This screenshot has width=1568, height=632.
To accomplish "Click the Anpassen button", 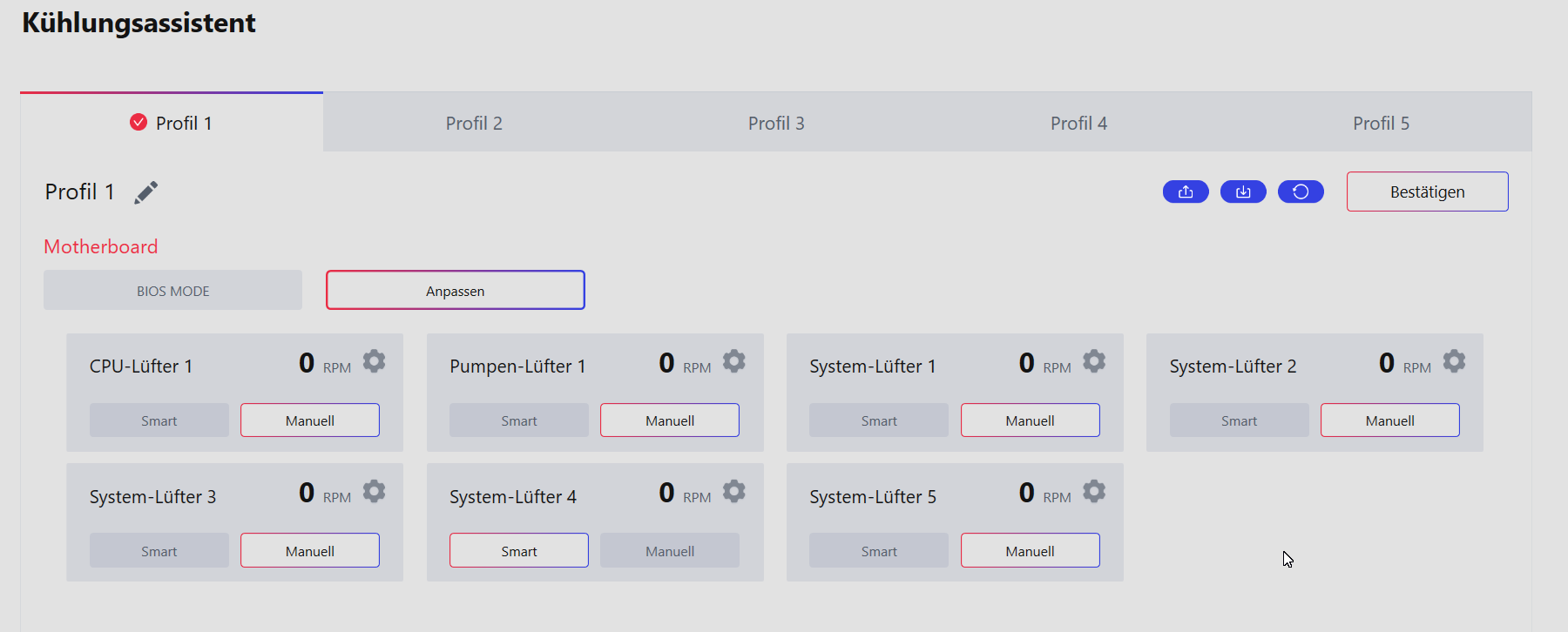I will point(456,291).
